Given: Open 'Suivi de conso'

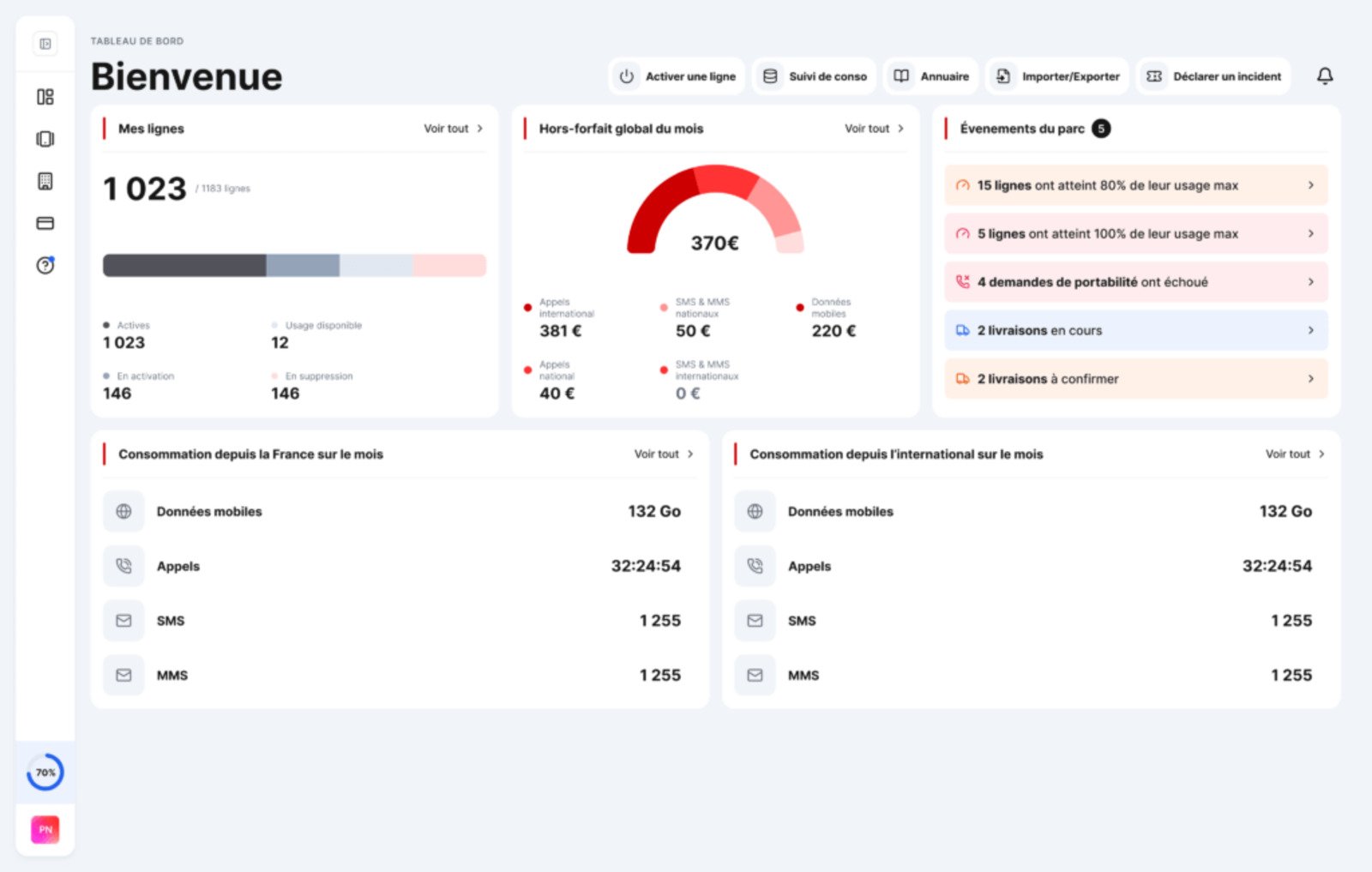Looking at the screenshot, I should [813, 75].
